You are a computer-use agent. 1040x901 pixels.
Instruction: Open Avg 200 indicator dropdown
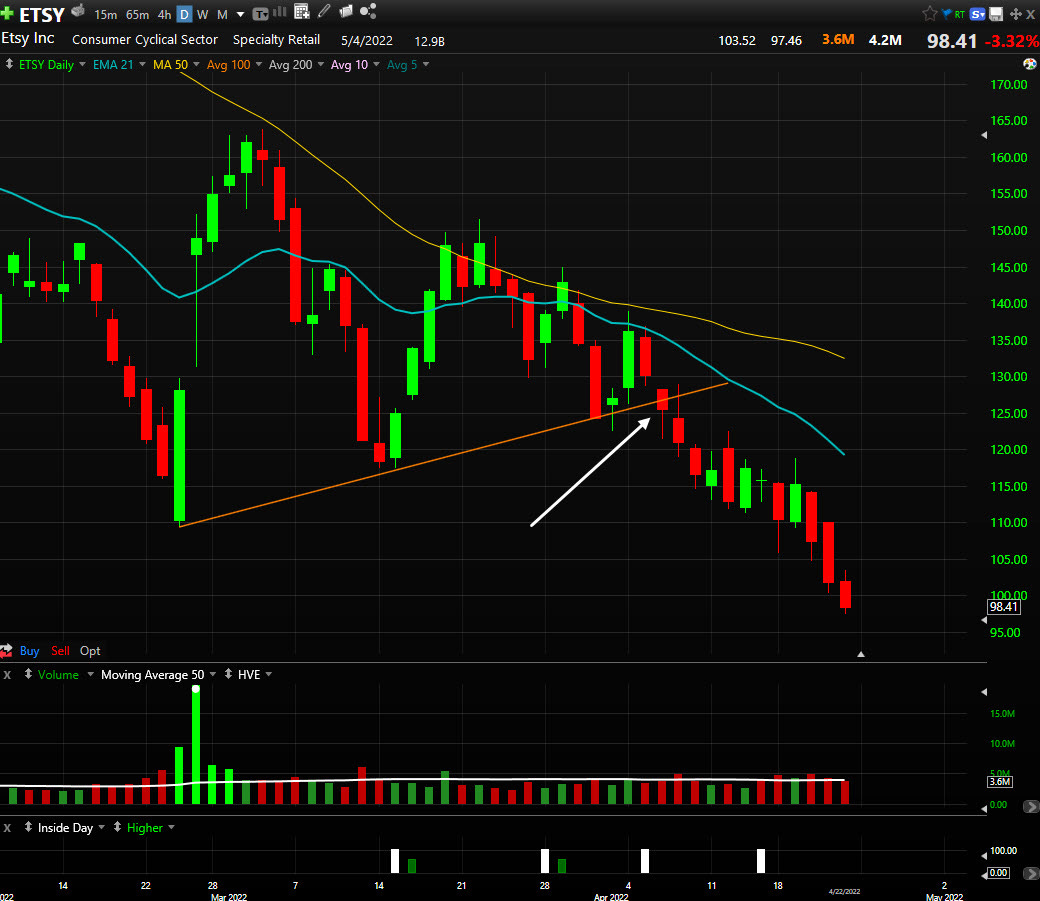[x=321, y=64]
